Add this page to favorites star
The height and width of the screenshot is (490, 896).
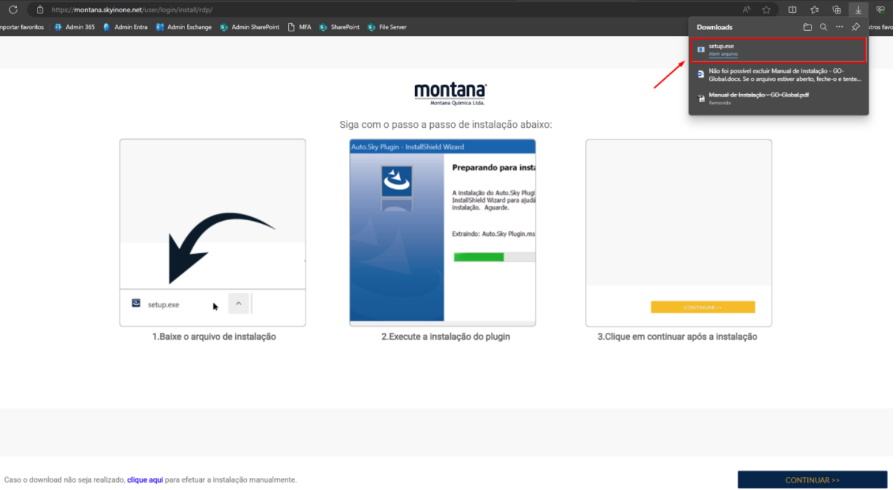766,9
